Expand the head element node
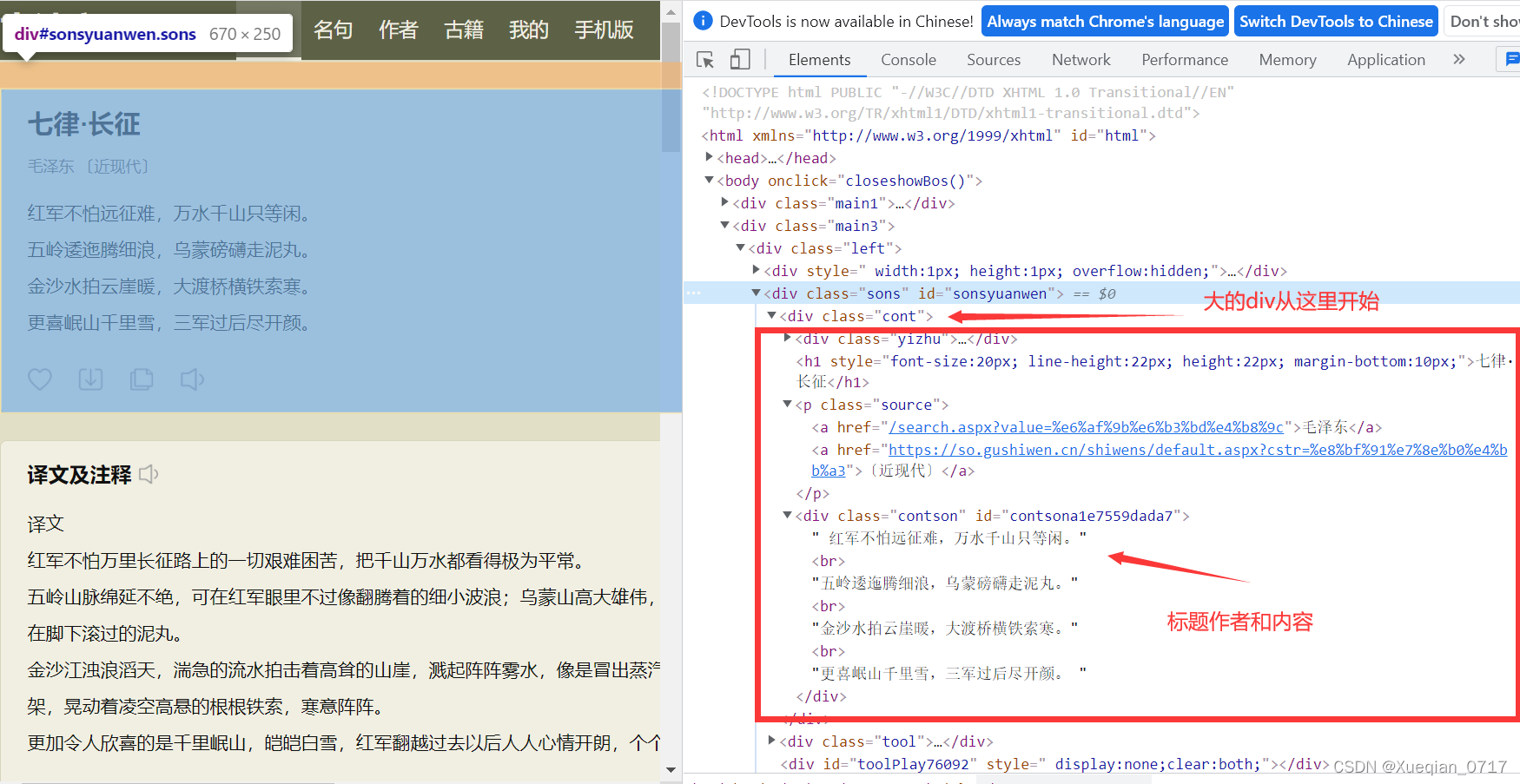This screenshot has height=784, width=1520. click(x=710, y=157)
